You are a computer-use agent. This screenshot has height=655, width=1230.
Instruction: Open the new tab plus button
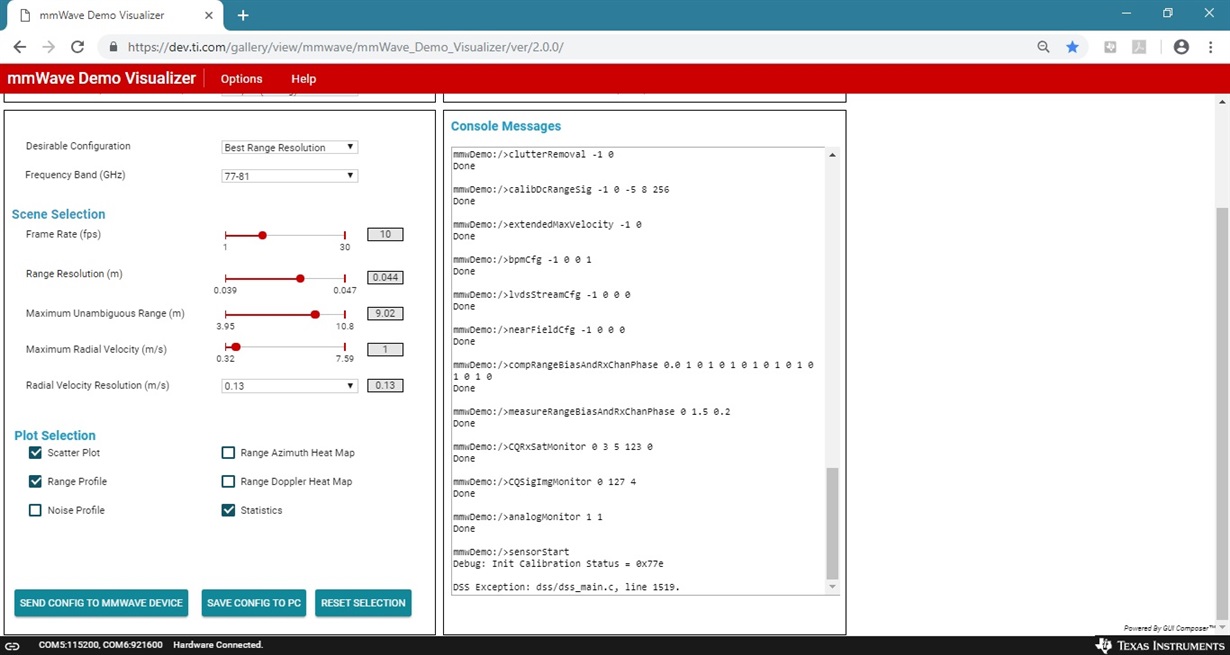click(243, 15)
